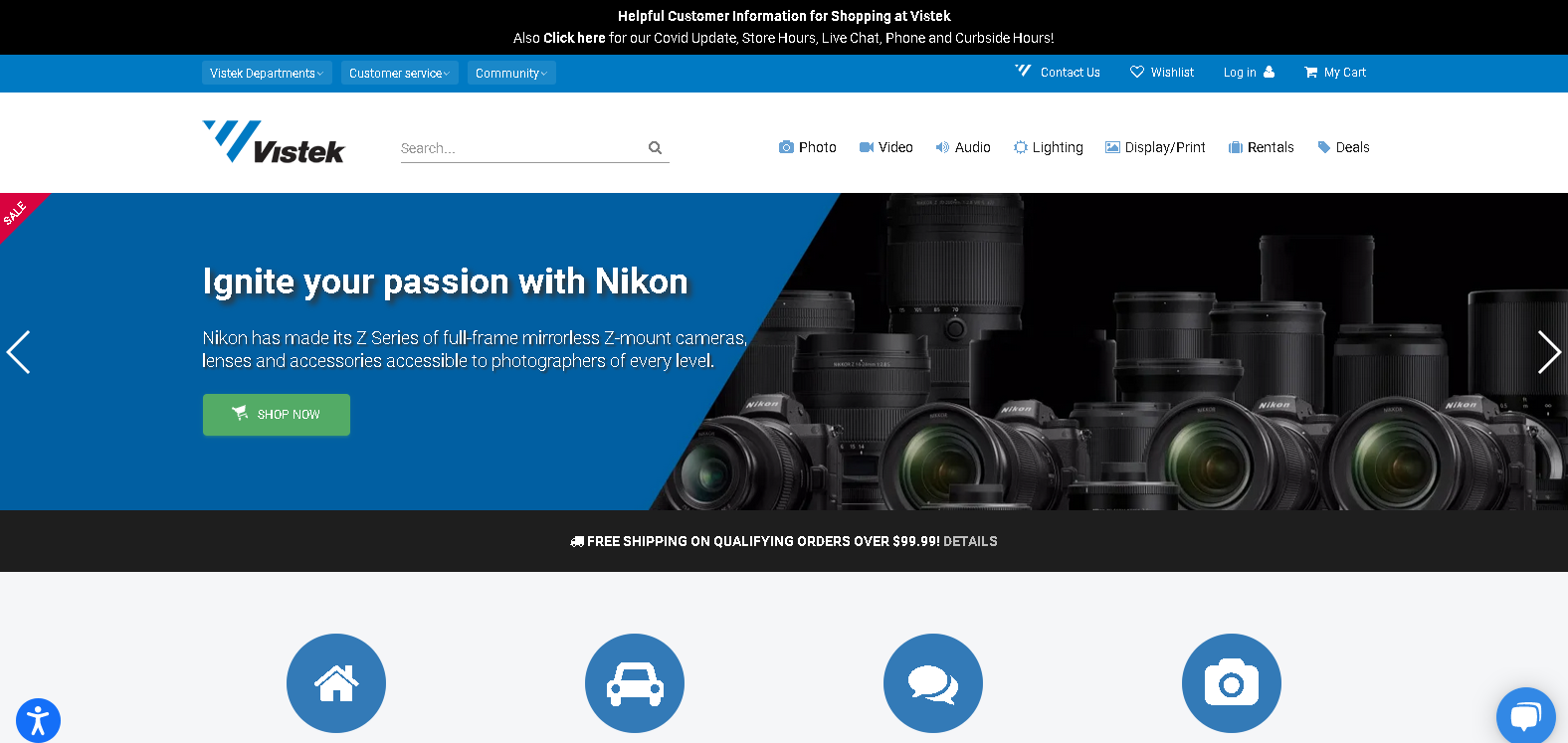Image resolution: width=1568 pixels, height=743 pixels.
Task: Open the Lighting menu category
Action: tap(1049, 147)
